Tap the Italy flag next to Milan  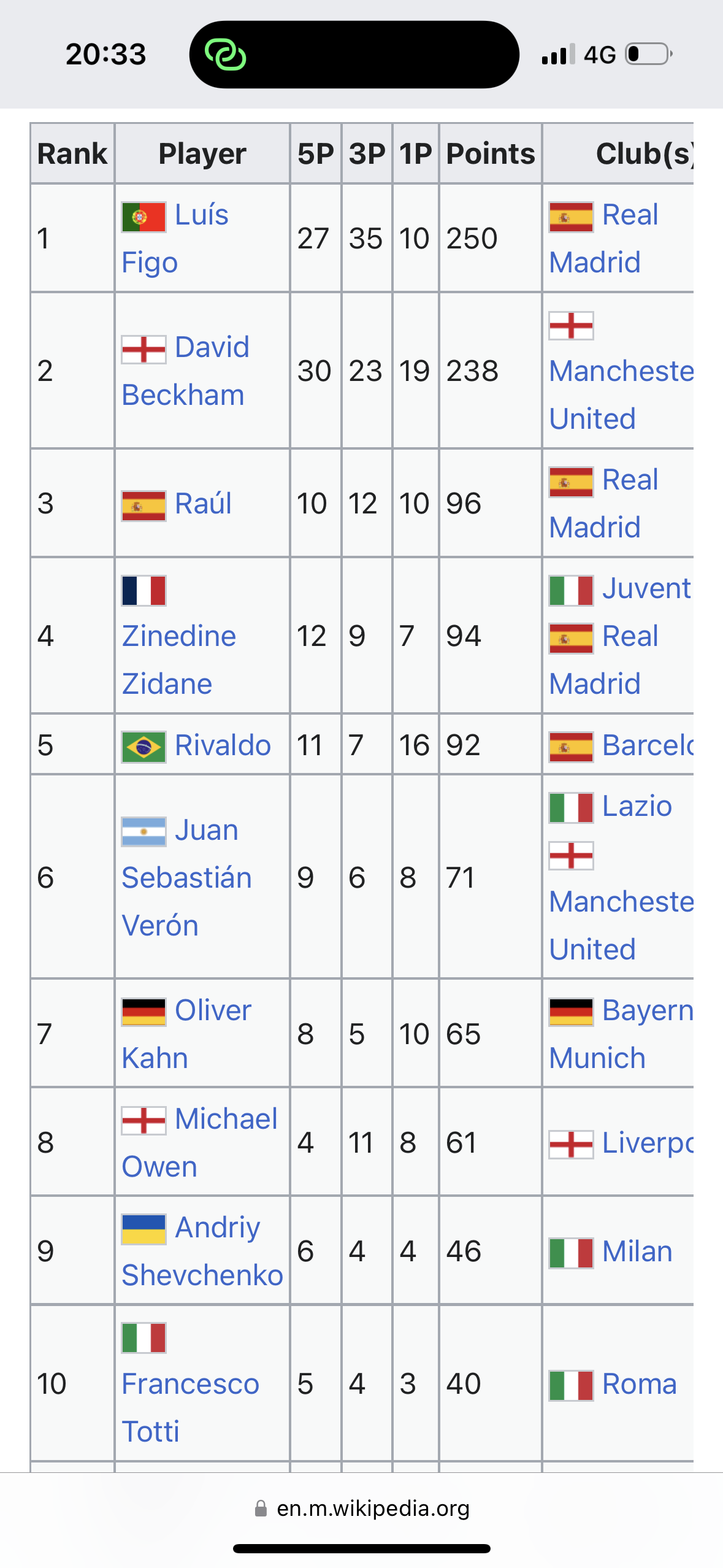click(571, 1253)
